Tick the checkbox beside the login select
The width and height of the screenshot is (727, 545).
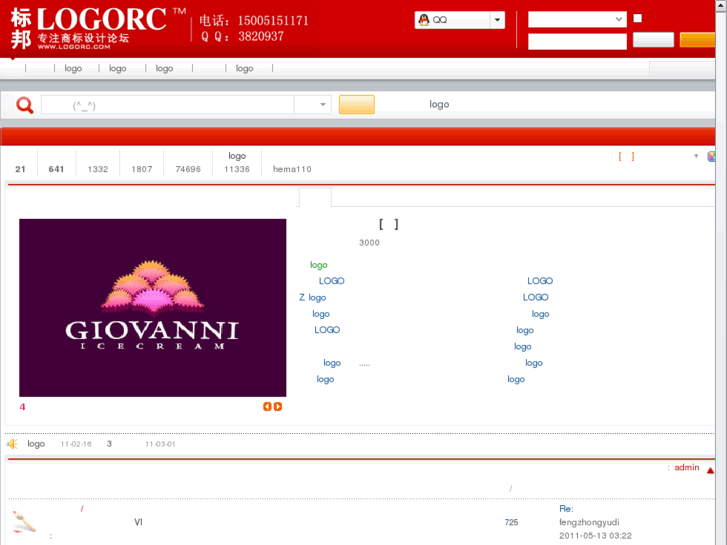point(638,18)
